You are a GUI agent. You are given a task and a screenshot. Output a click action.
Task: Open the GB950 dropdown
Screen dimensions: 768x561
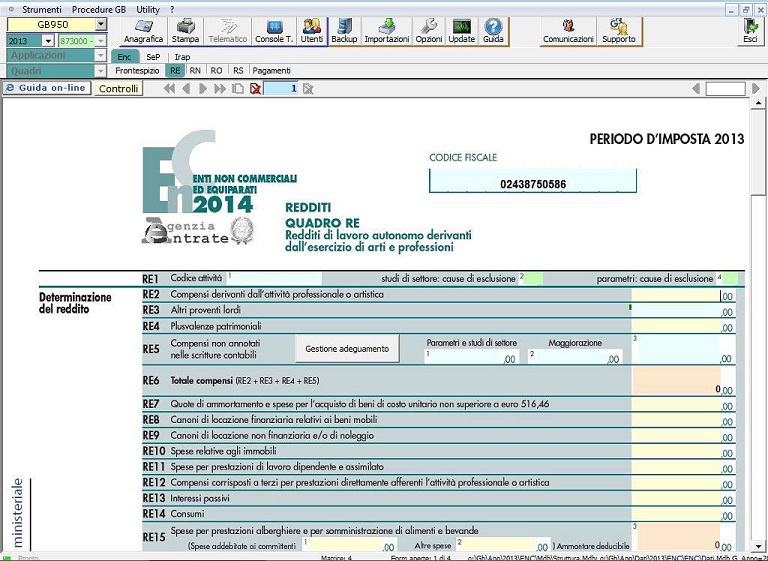[101, 24]
